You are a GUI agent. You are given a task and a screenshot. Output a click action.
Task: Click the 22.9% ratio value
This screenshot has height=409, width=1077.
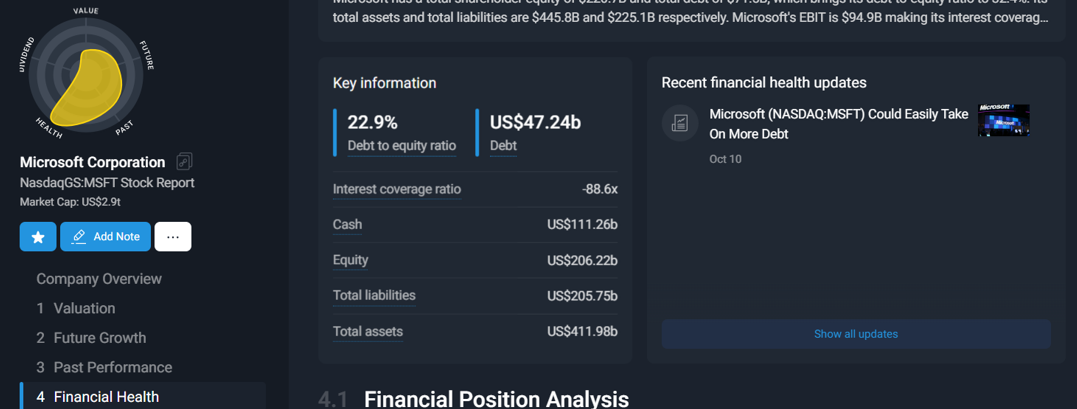point(372,122)
